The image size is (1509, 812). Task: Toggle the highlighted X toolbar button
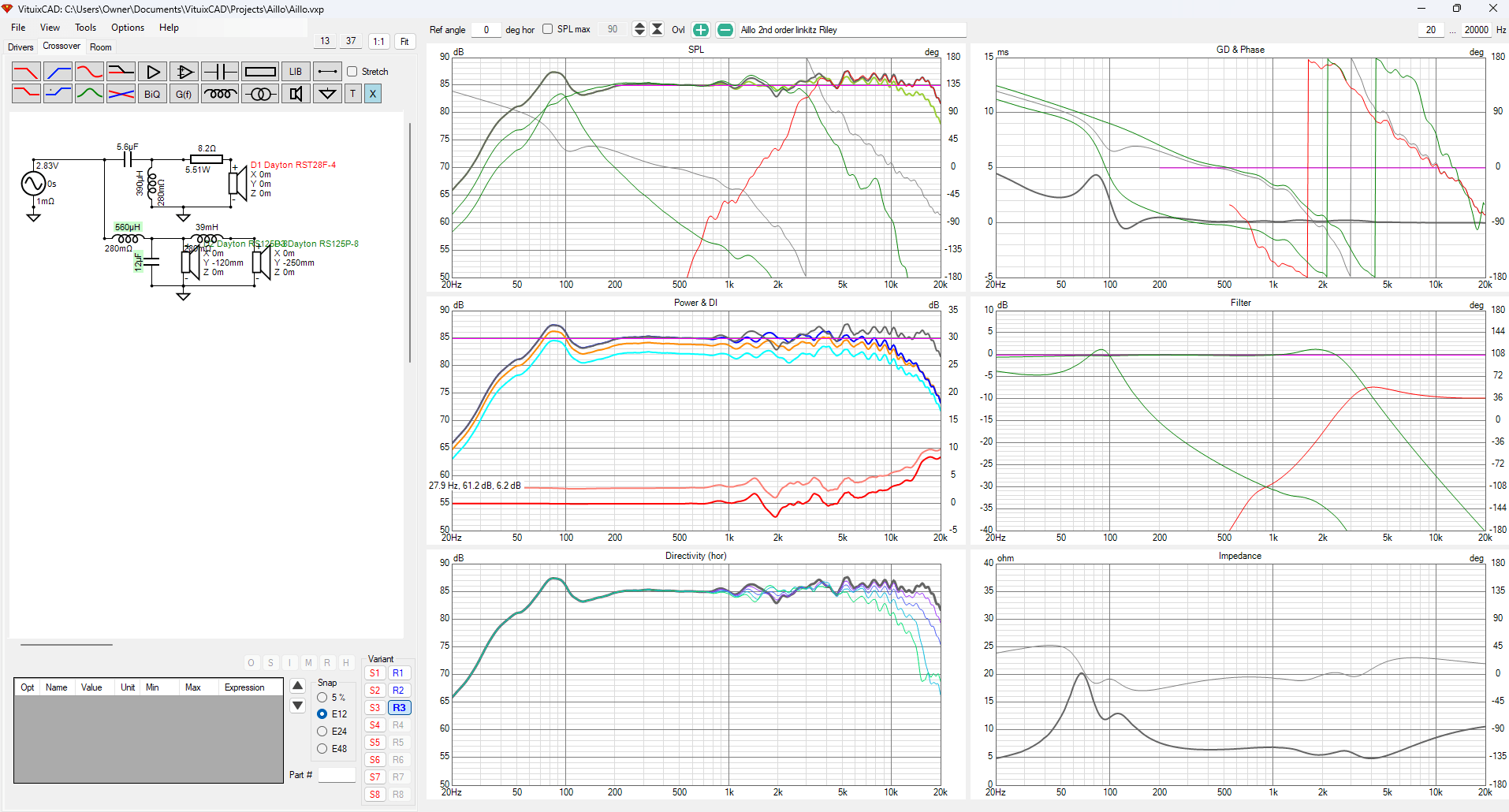373,94
